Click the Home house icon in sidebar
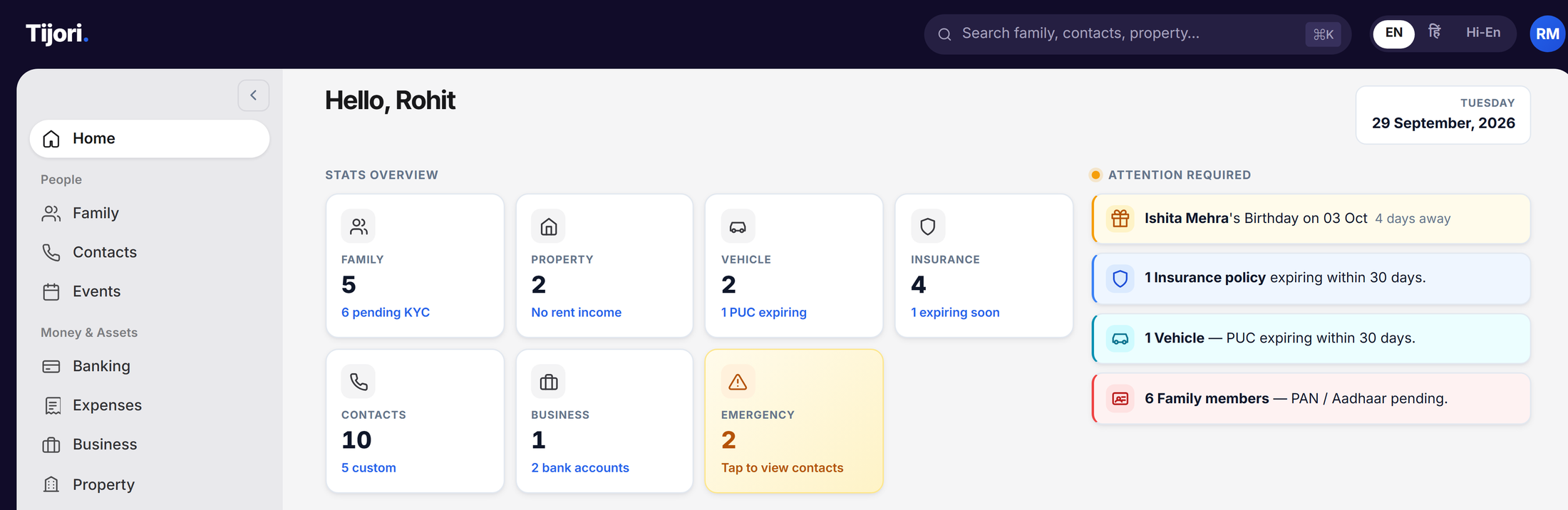The width and height of the screenshot is (1568, 510). (51, 139)
